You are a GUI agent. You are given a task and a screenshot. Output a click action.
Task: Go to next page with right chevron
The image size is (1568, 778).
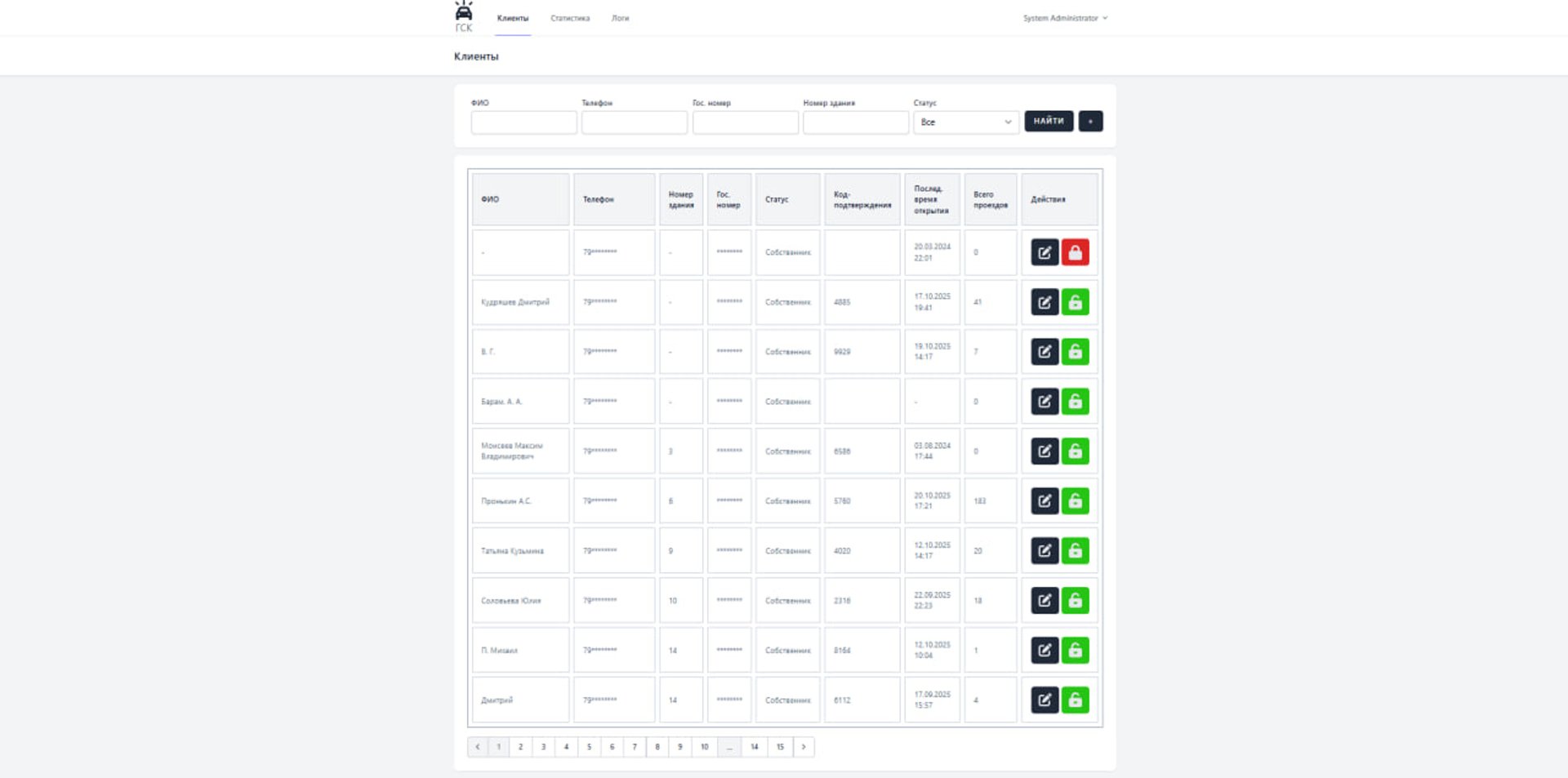(804, 747)
